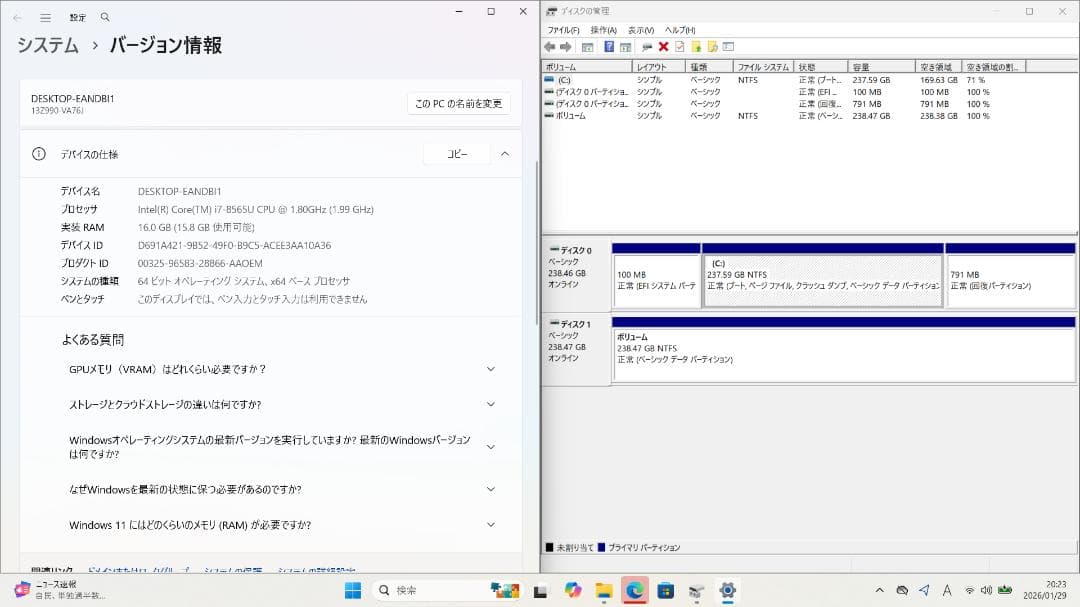Click the コピー button in device specs

pos(456,154)
